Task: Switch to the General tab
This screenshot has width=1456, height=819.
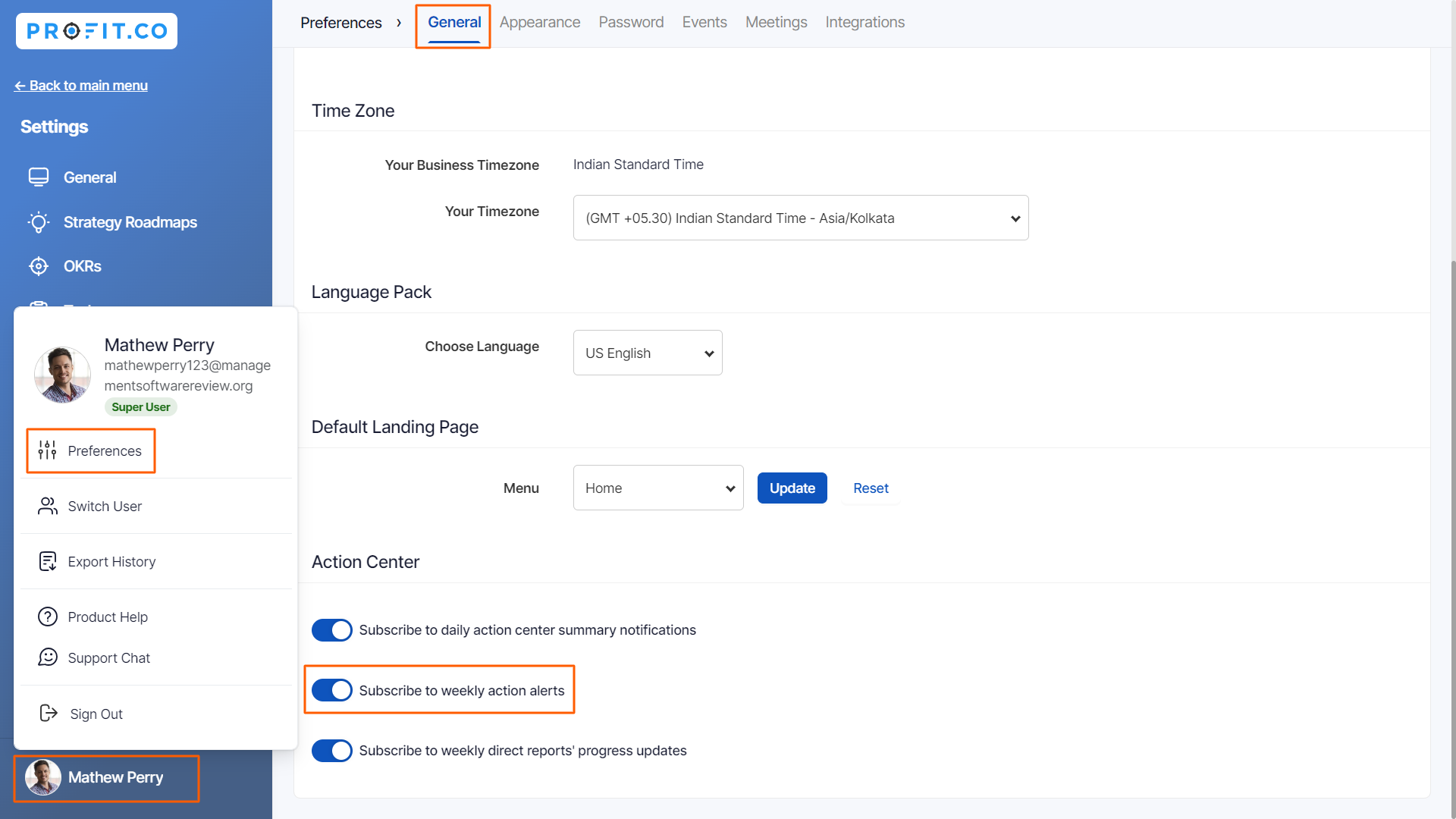Action: [454, 23]
